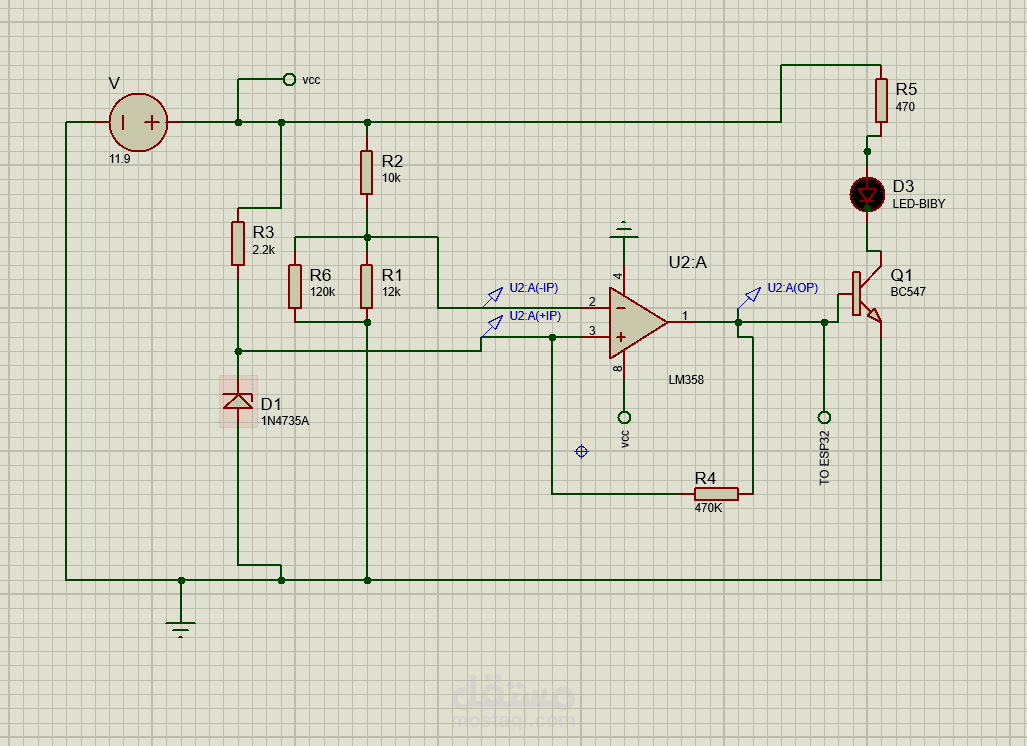Select voltage probe U2:A(+IP) arrow
The height and width of the screenshot is (746, 1027).
pos(493,326)
